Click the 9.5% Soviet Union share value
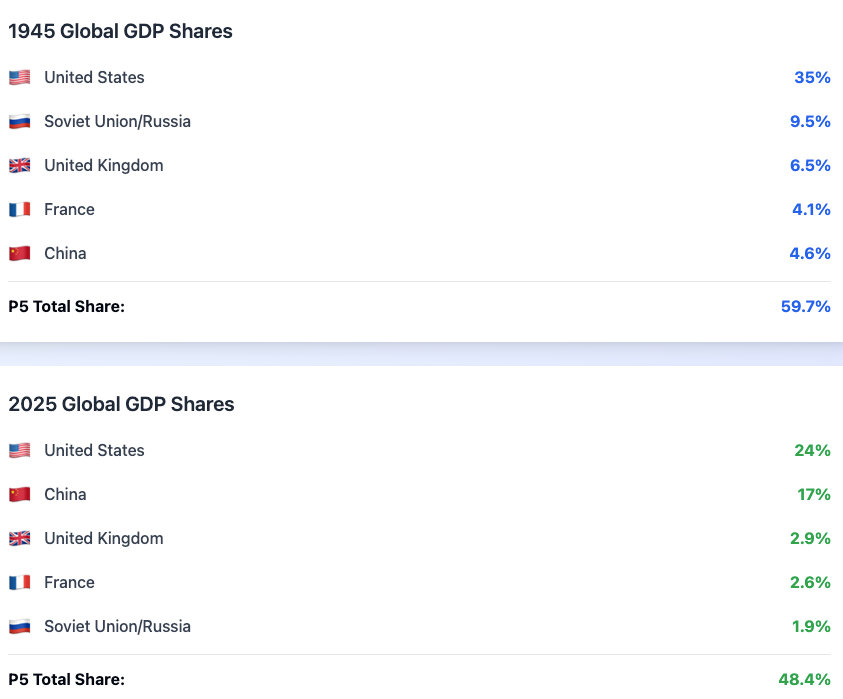The image size is (843, 699). tap(810, 122)
